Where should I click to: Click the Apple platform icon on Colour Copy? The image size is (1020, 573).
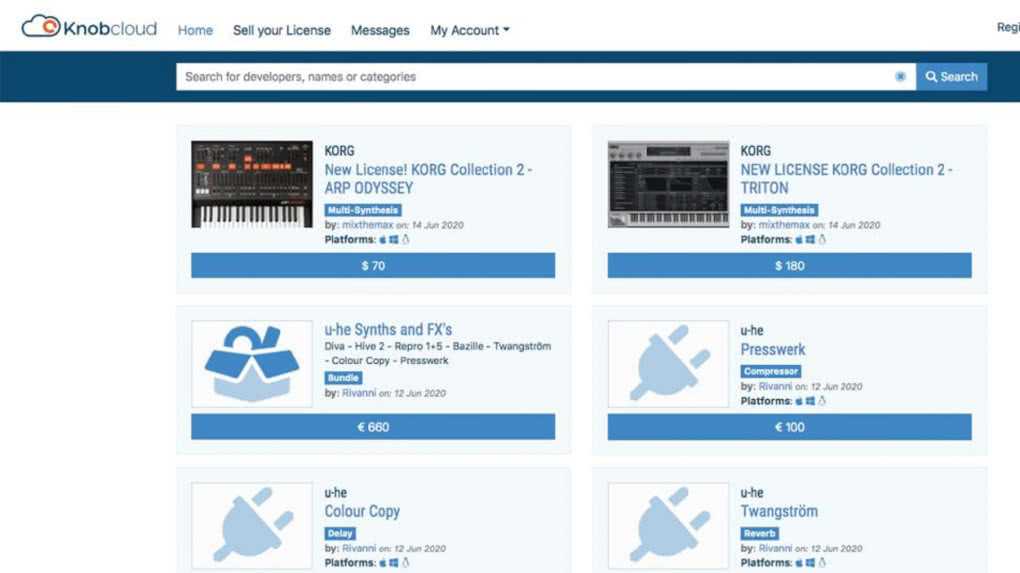tap(382, 563)
